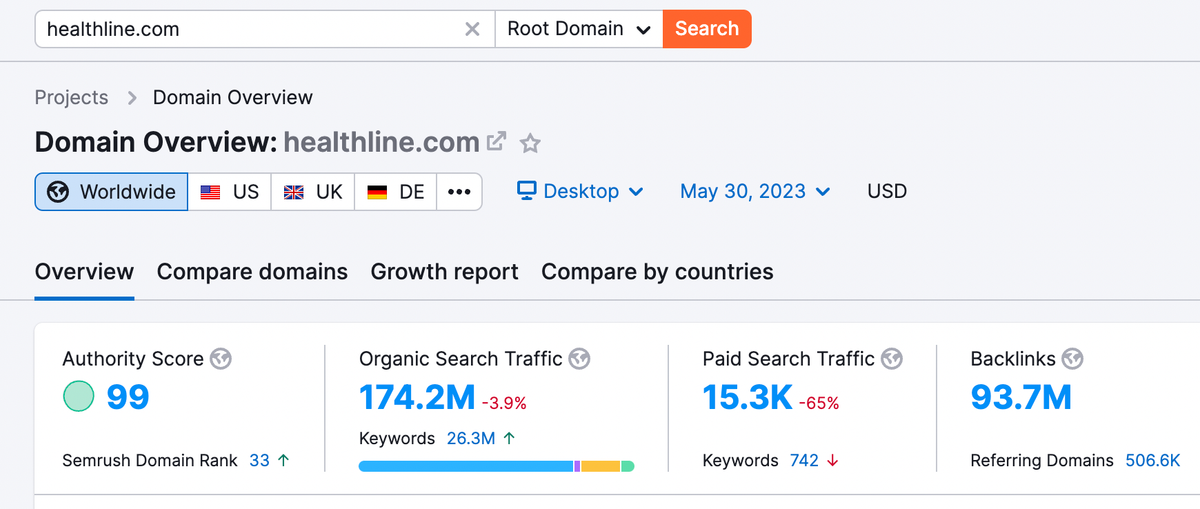This screenshot has width=1200, height=509.
Task: Click the orange Search button
Action: (x=707, y=29)
